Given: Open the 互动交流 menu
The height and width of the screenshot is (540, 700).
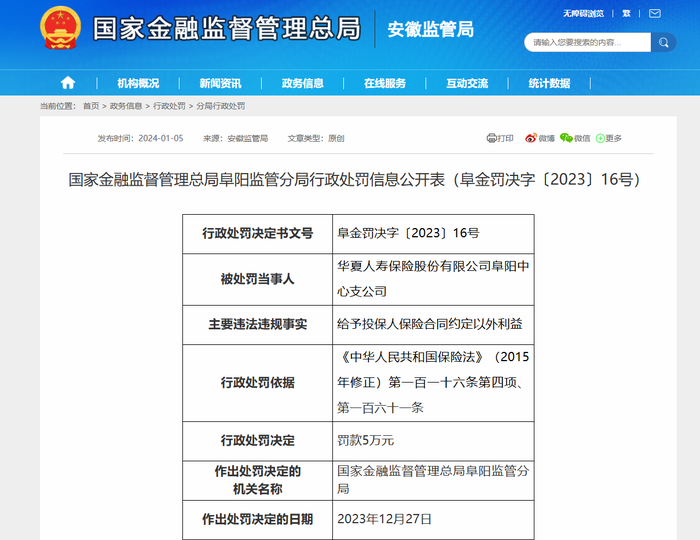Looking at the screenshot, I should [x=467, y=83].
